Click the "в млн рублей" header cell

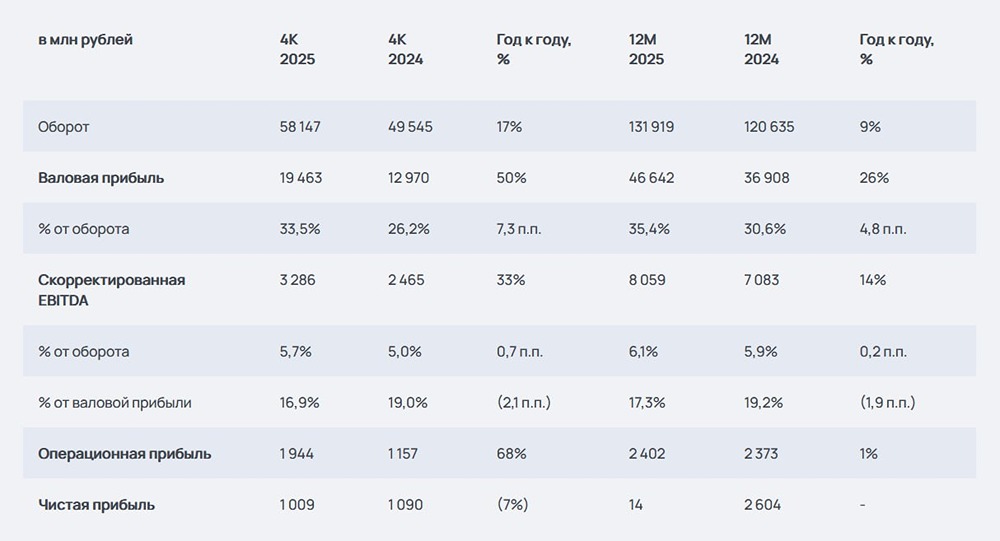coord(85,40)
